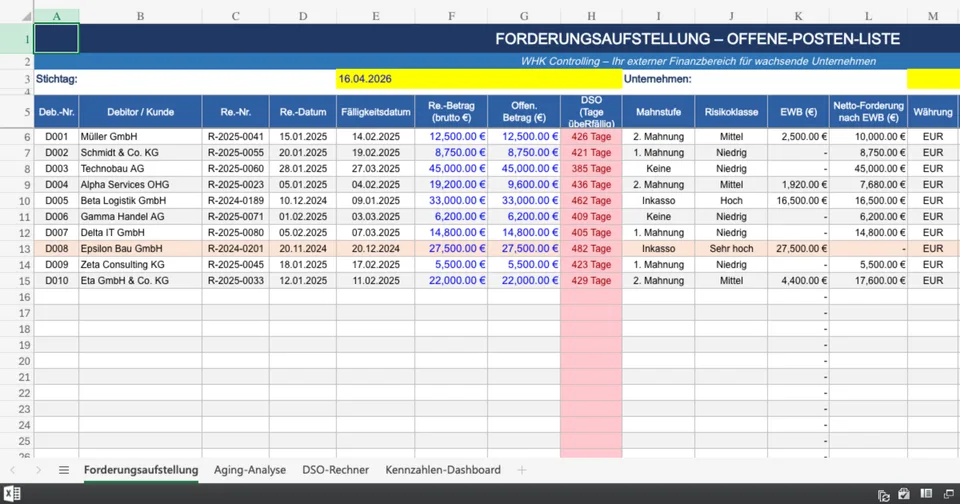This screenshot has height=504, width=960.
Task: Open the Kennzahlen-Dashboard sheet tab
Action: tap(443, 470)
